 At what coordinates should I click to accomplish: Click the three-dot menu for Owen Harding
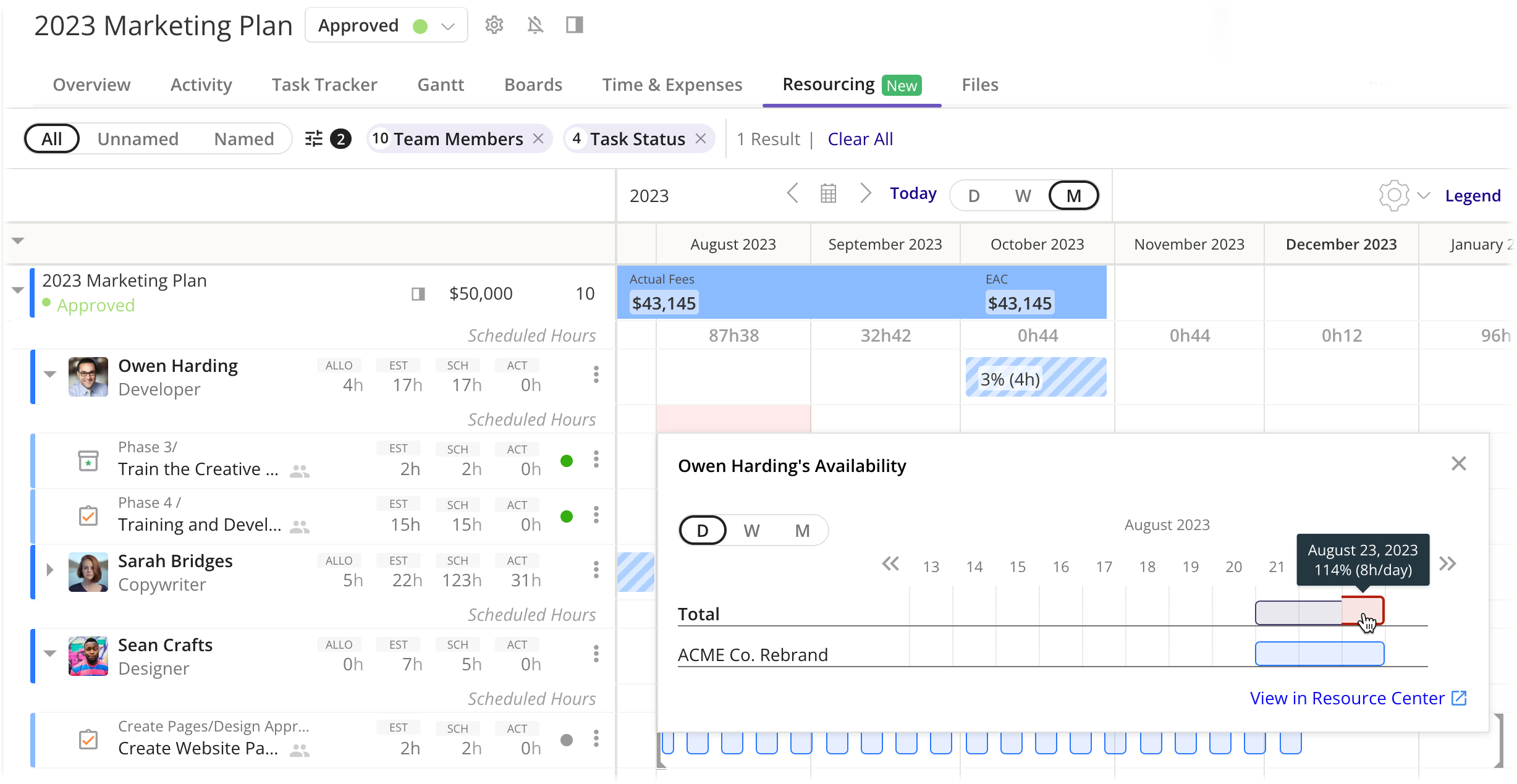[596, 374]
